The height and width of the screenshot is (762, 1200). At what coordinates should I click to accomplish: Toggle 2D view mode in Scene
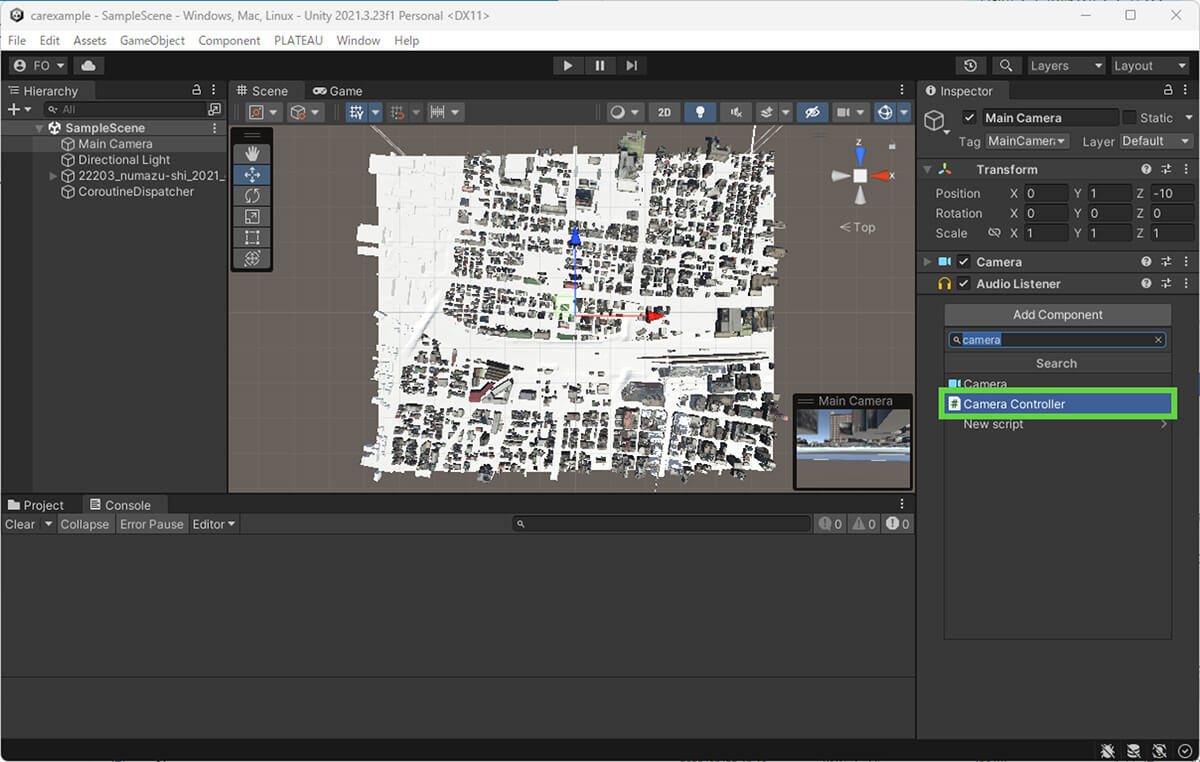coord(664,112)
